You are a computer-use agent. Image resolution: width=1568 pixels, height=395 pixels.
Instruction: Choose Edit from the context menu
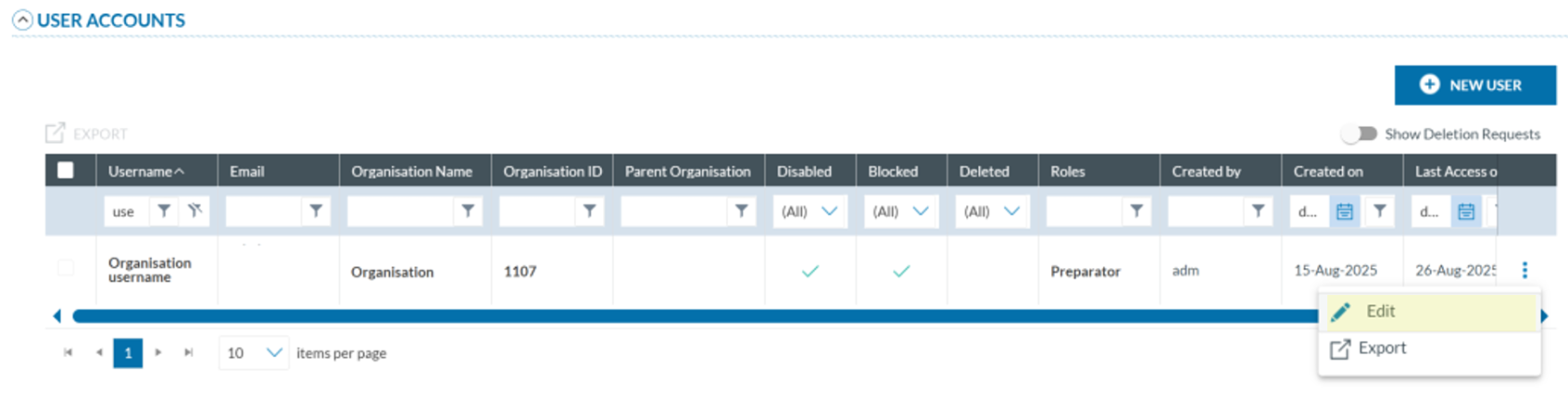1379,312
